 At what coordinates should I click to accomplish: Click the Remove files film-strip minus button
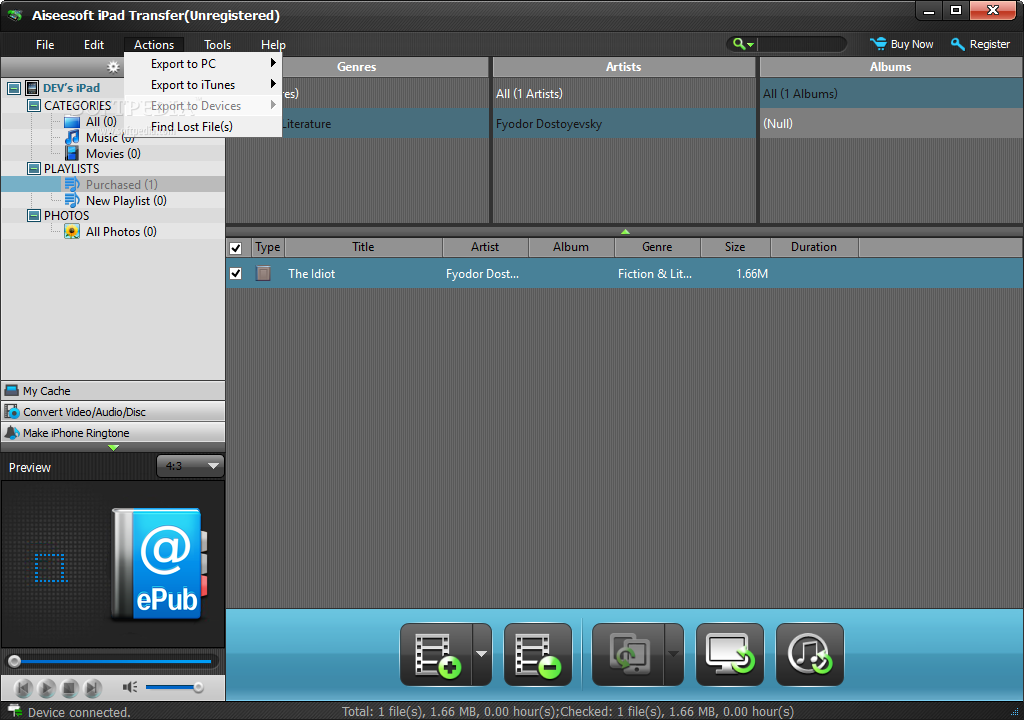tap(538, 655)
